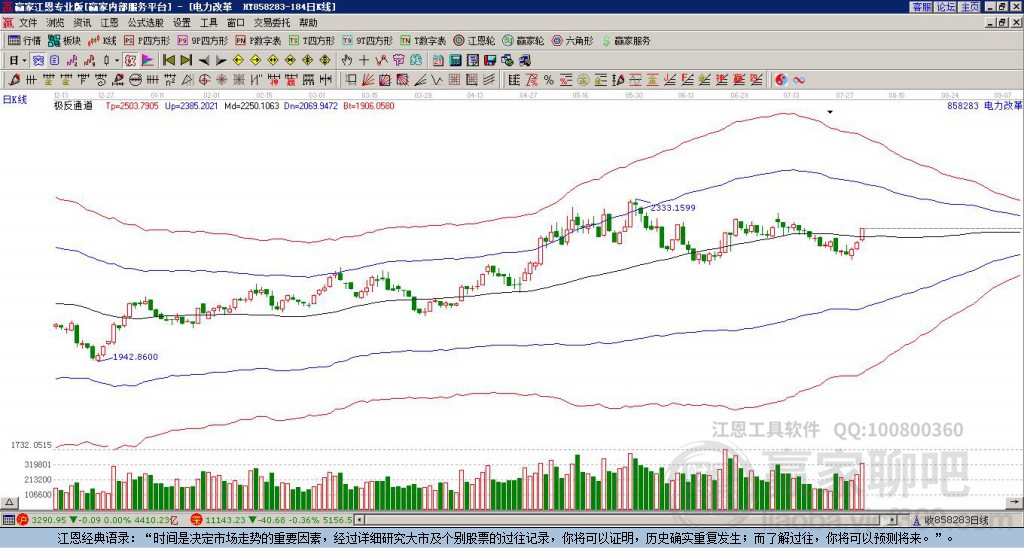Open the T四方形 tool
Image resolution: width=1024 pixels, height=548 pixels.
click(x=312, y=40)
